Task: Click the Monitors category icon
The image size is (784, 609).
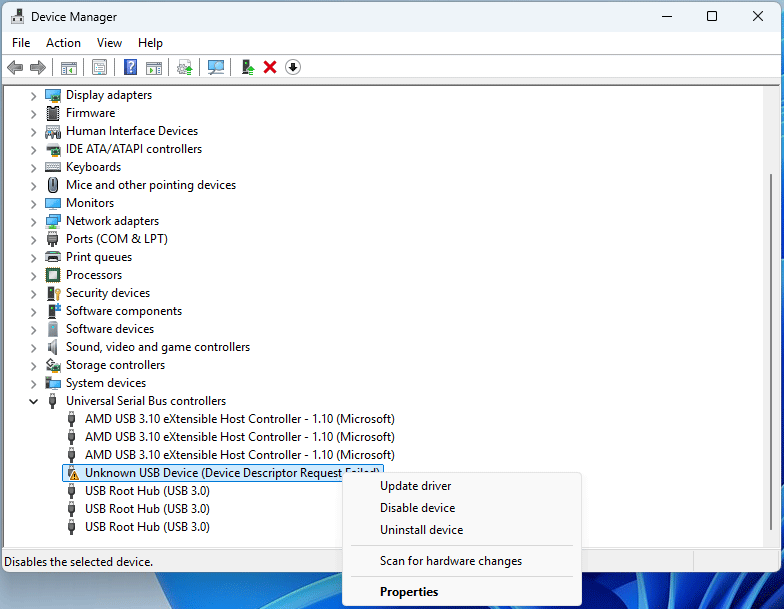Action: [x=53, y=203]
